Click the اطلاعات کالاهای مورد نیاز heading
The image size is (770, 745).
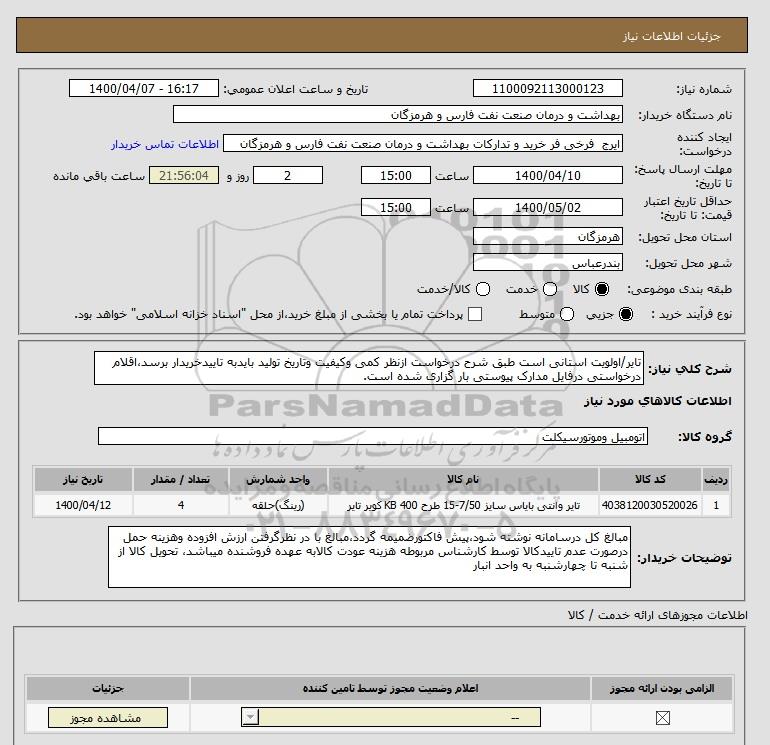click(658, 401)
